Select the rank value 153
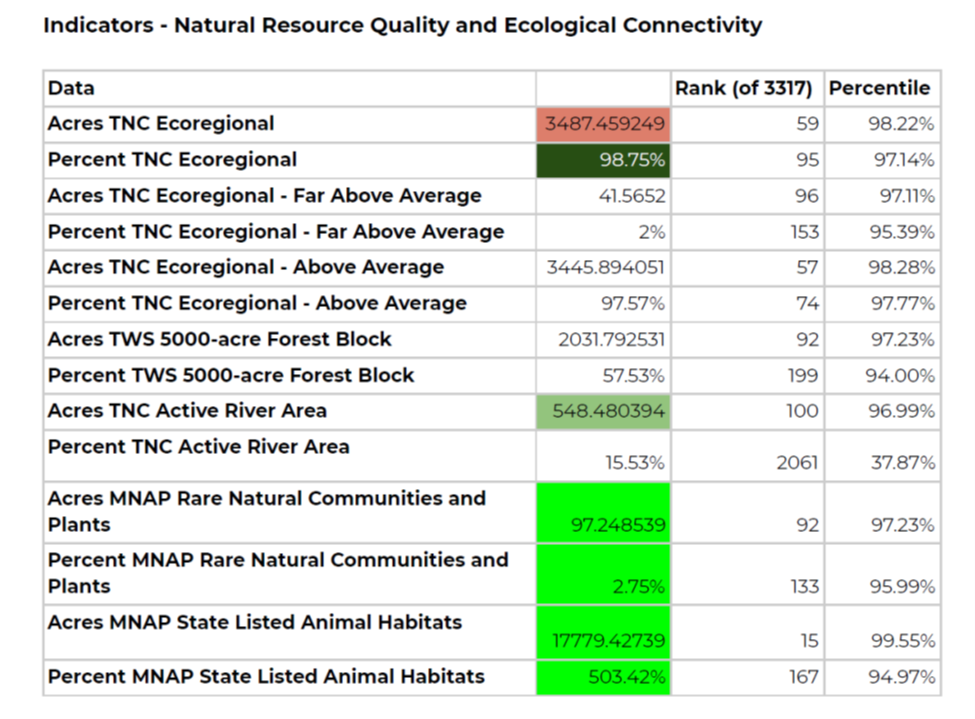Image resolution: width=975 pixels, height=719 pixels. (803, 232)
